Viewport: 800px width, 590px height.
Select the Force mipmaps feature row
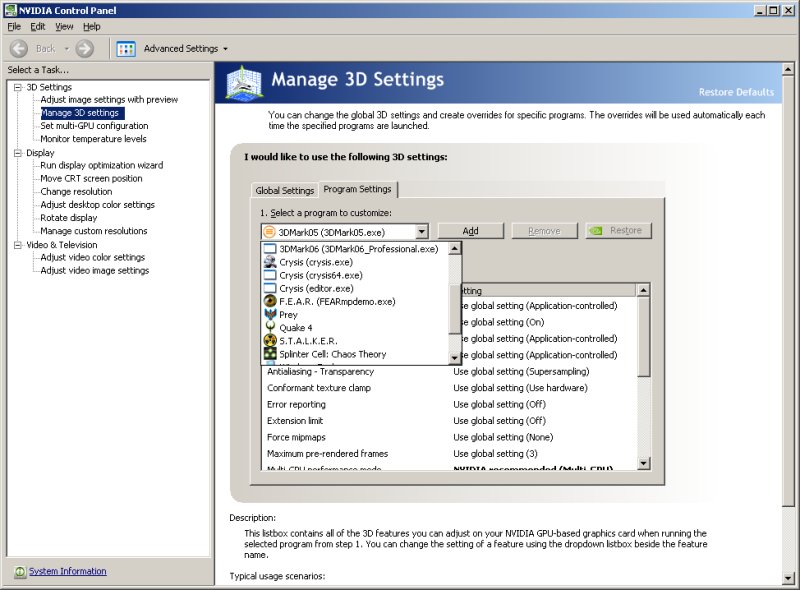pyautogui.click(x=449, y=437)
